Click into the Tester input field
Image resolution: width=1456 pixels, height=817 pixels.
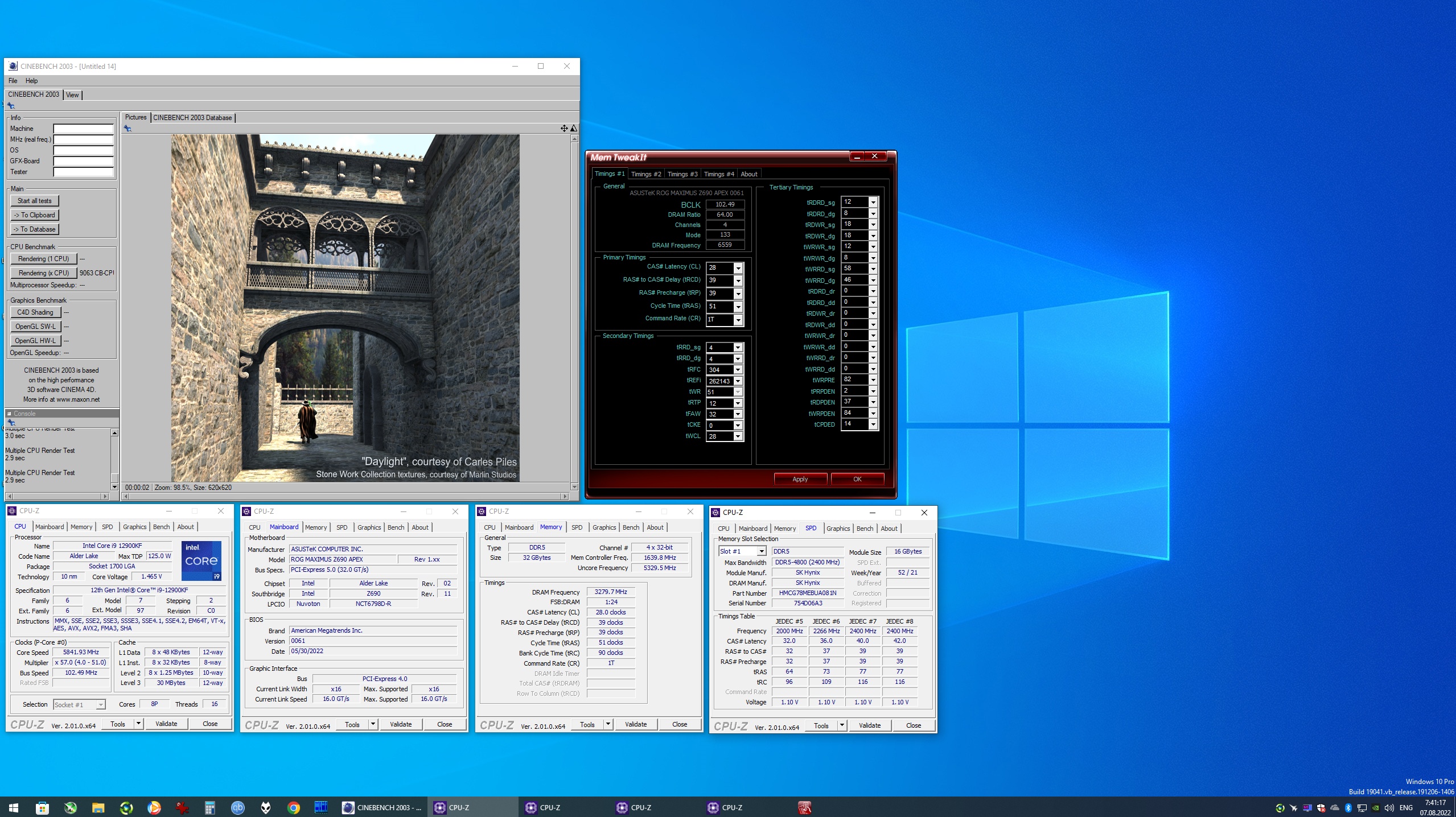point(84,172)
